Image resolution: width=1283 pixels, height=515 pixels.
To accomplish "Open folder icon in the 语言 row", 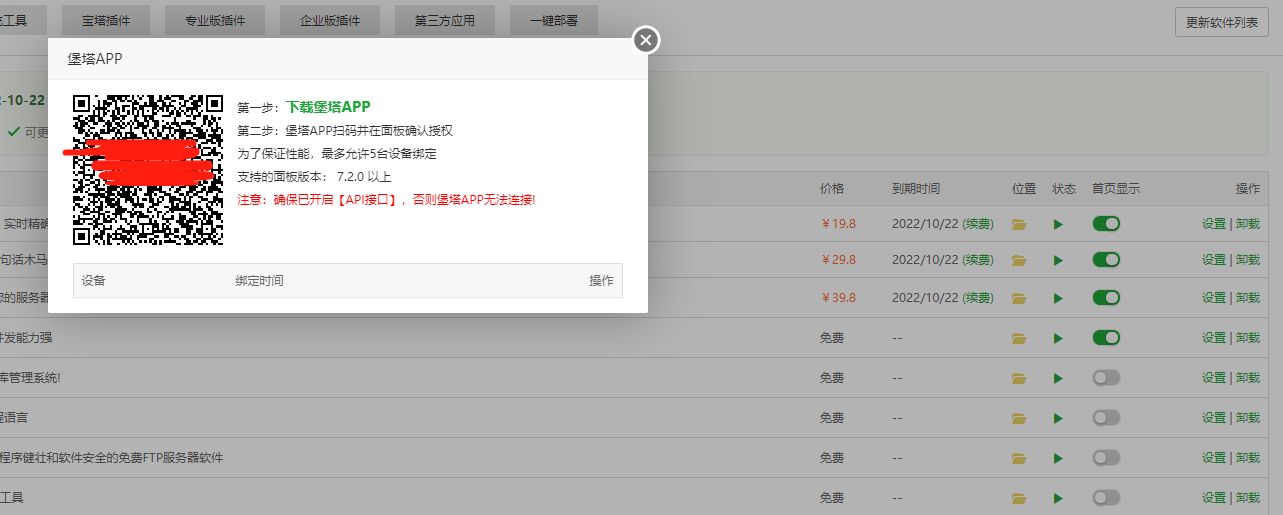I will (1019, 418).
